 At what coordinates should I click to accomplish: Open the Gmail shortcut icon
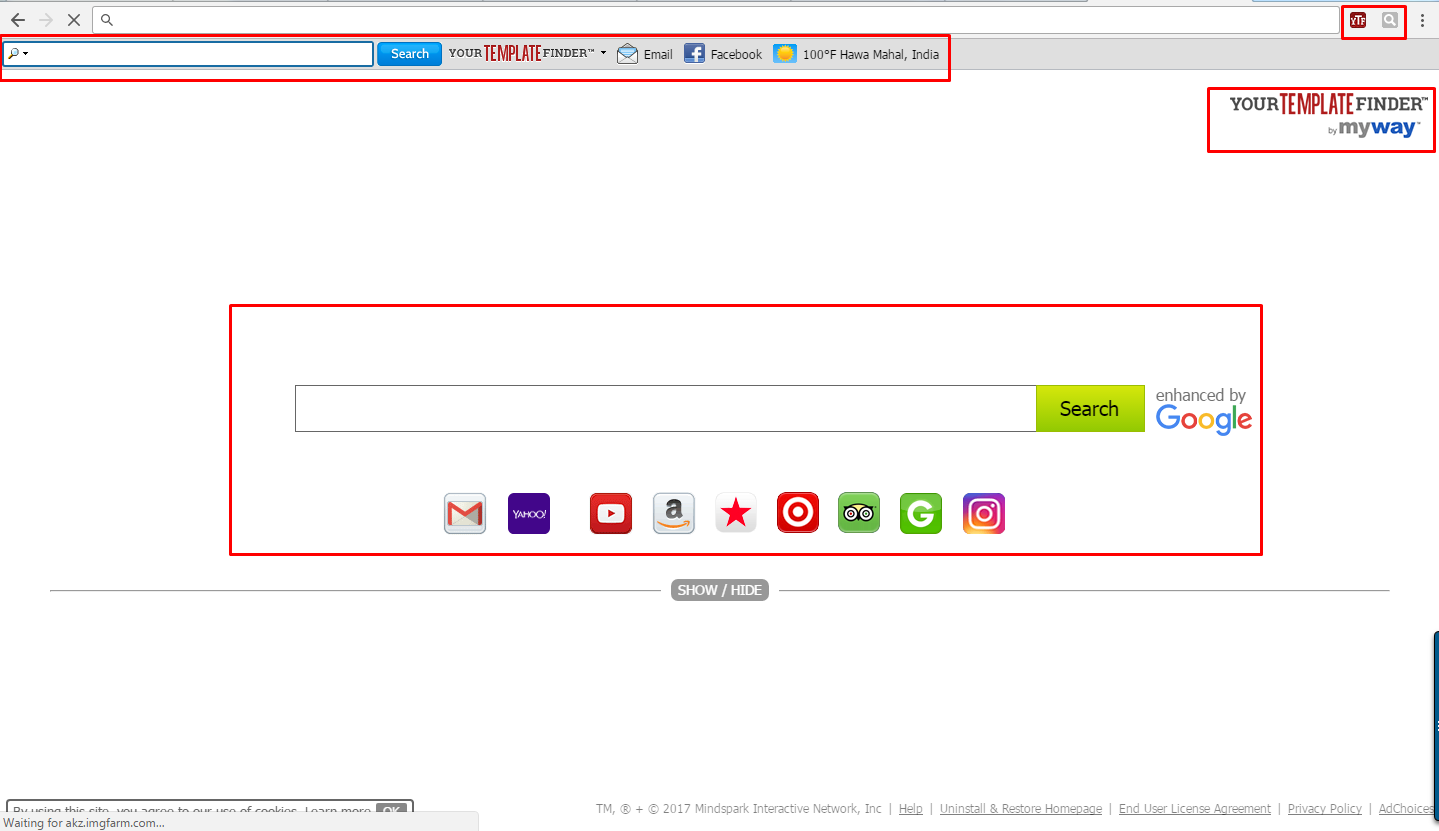point(465,514)
